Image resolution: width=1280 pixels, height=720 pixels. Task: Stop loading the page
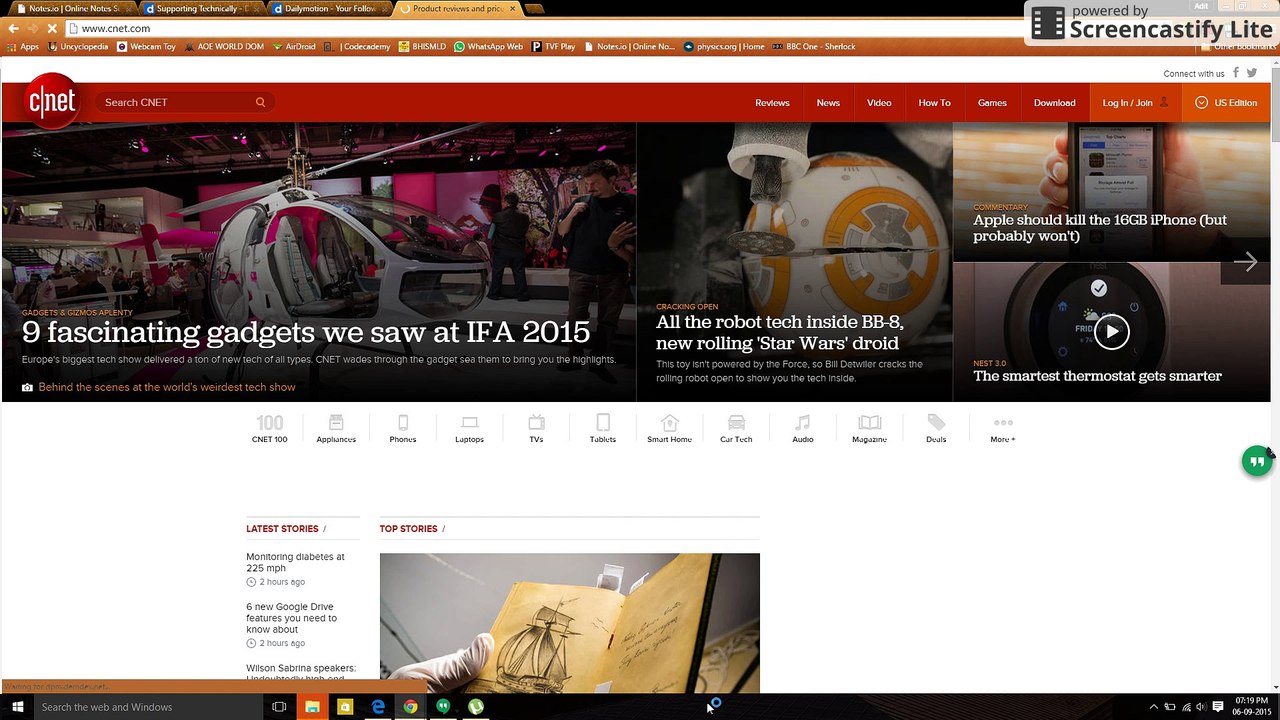point(52,28)
